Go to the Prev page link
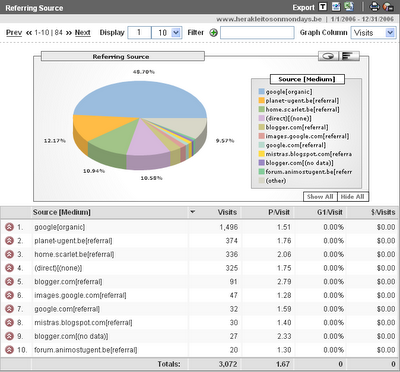The height and width of the screenshot is (372, 400). tap(14, 33)
